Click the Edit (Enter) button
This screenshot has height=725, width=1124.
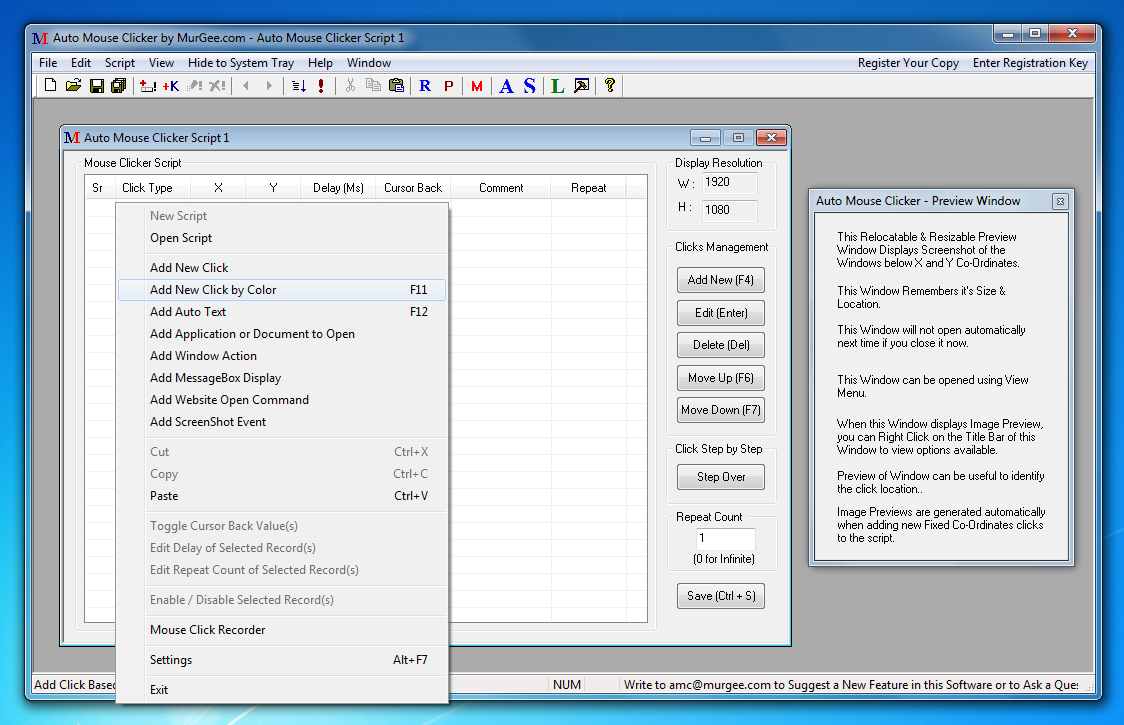tap(721, 313)
